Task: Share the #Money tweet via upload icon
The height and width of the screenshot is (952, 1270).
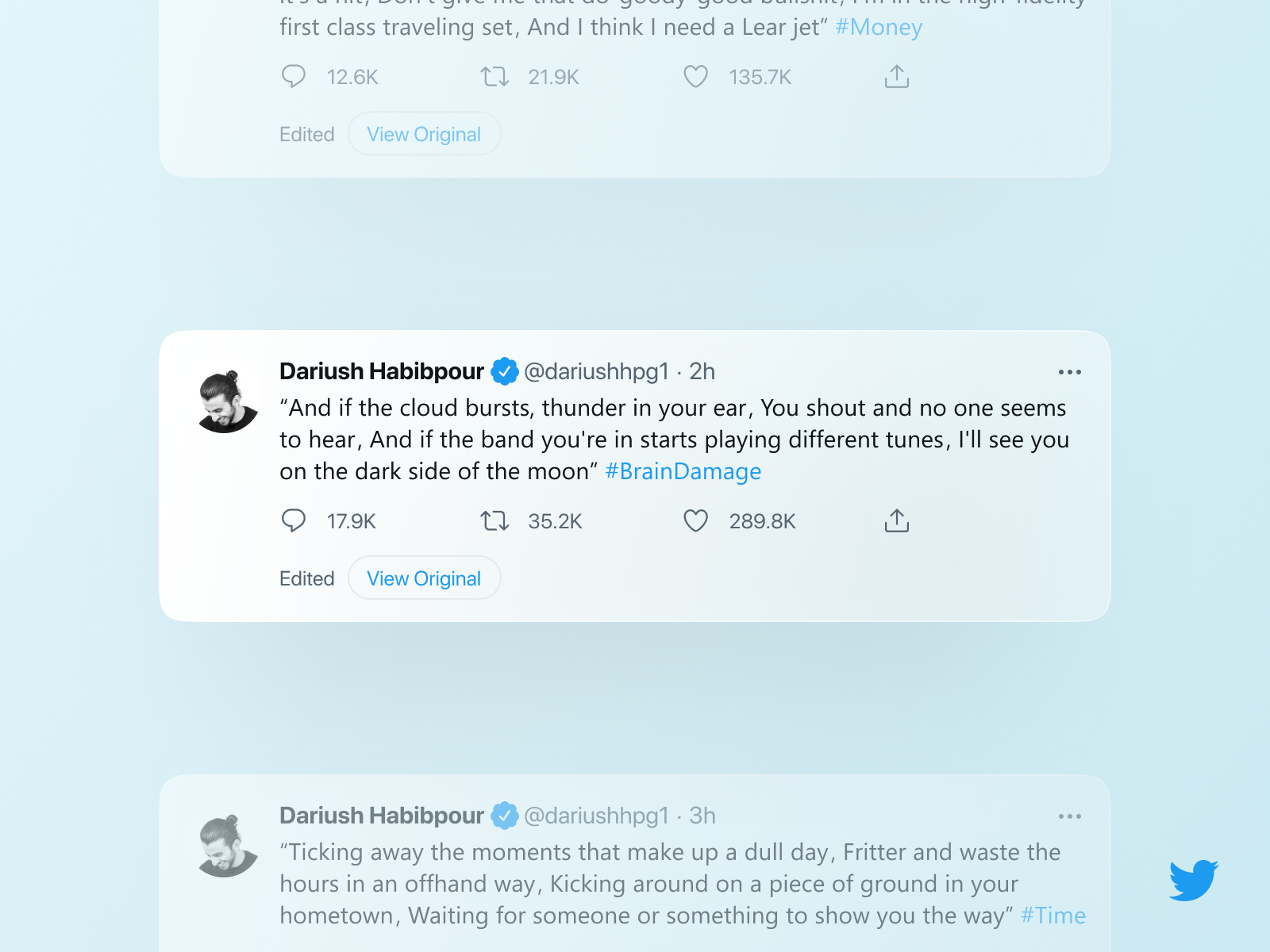Action: [x=897, y=76]
